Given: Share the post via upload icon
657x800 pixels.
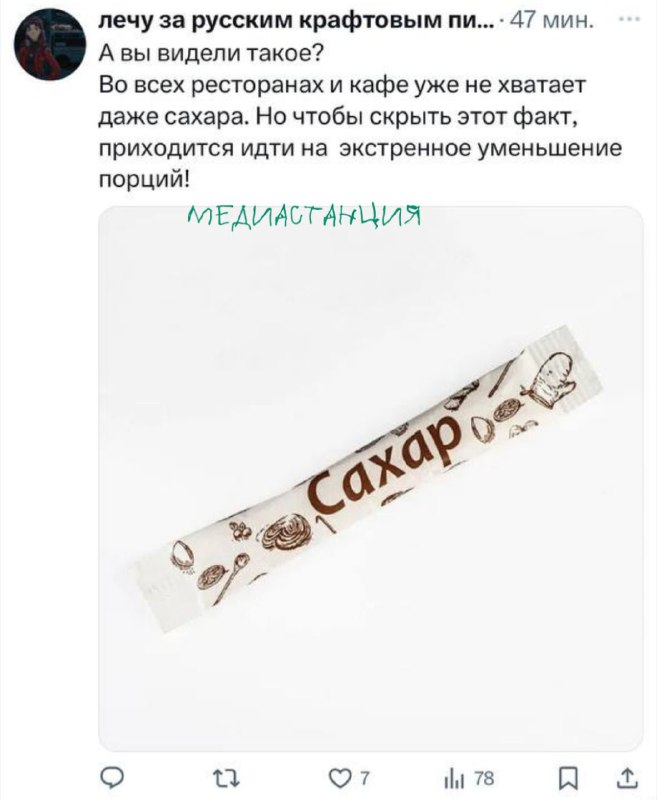Looking at the screenshot, I should coord(628,778).
